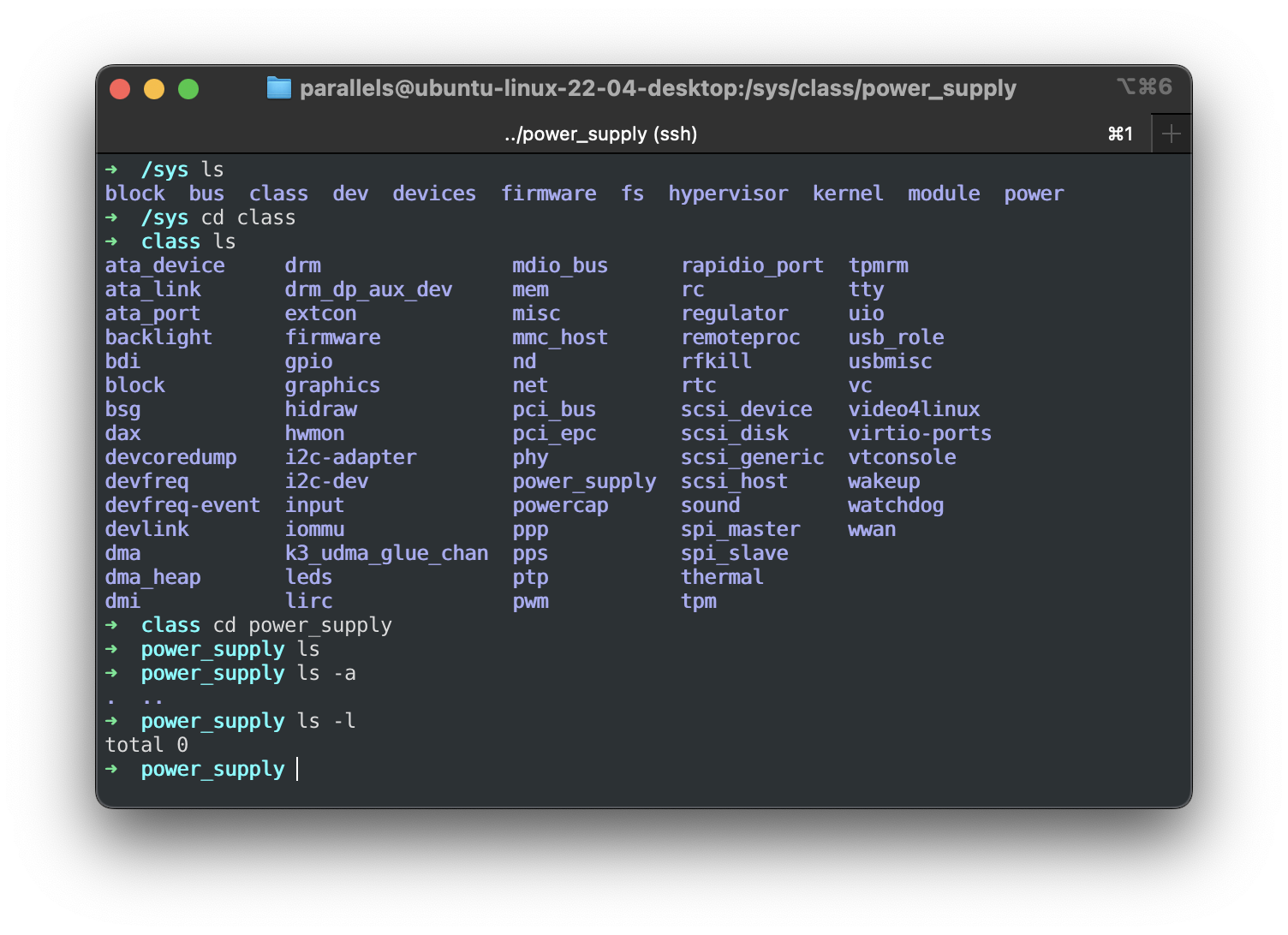The width and height of the screenshot is (1288, 935).
Task: Select the hwmon entry in the class listing
Action: click(x=315, y=433)
